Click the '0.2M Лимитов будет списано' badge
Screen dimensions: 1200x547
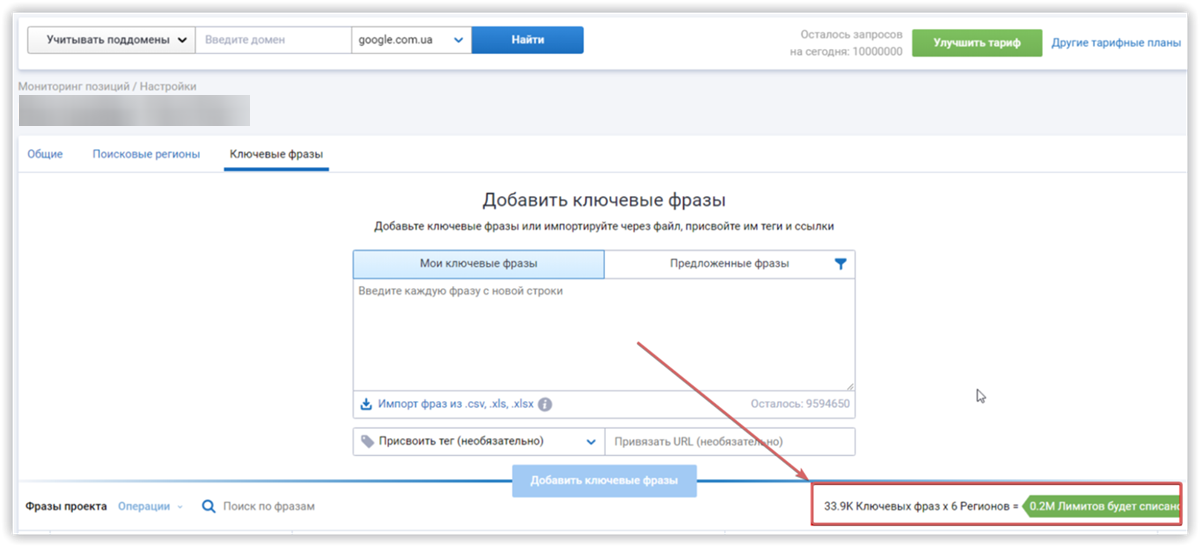coord(1103,505)
